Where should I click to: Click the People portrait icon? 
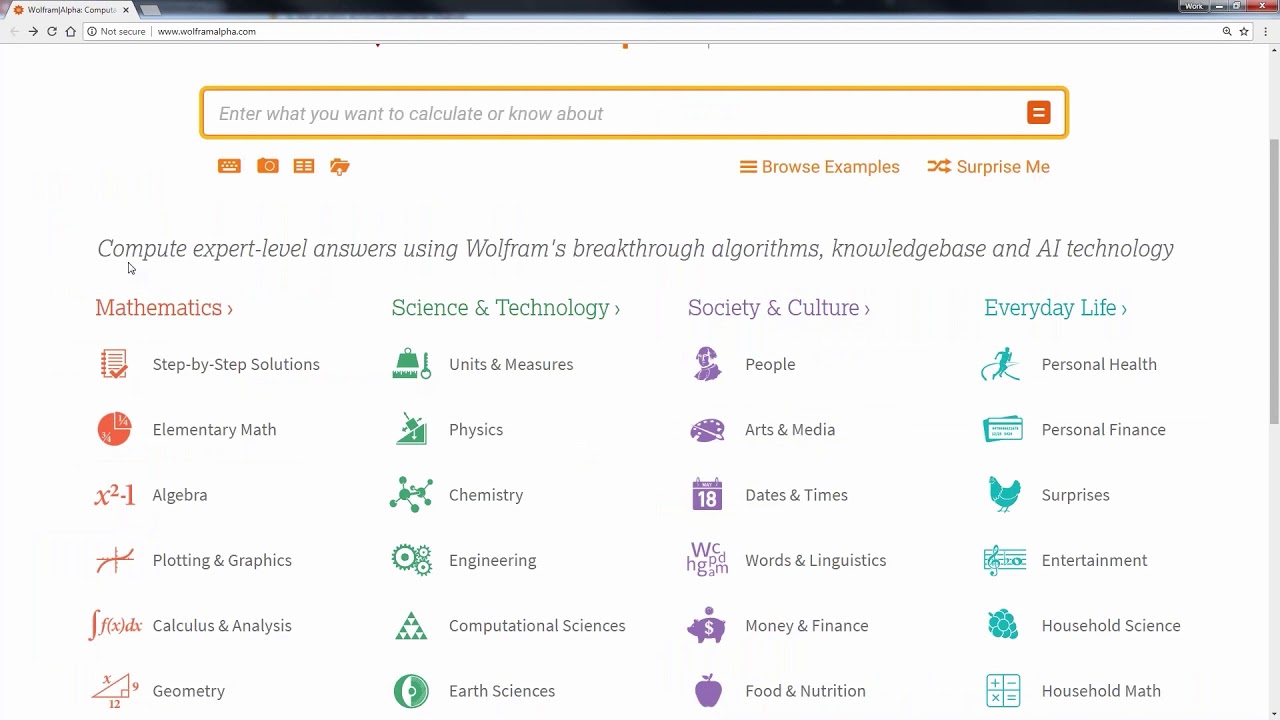pyautogui.click(x=707, y=364)
